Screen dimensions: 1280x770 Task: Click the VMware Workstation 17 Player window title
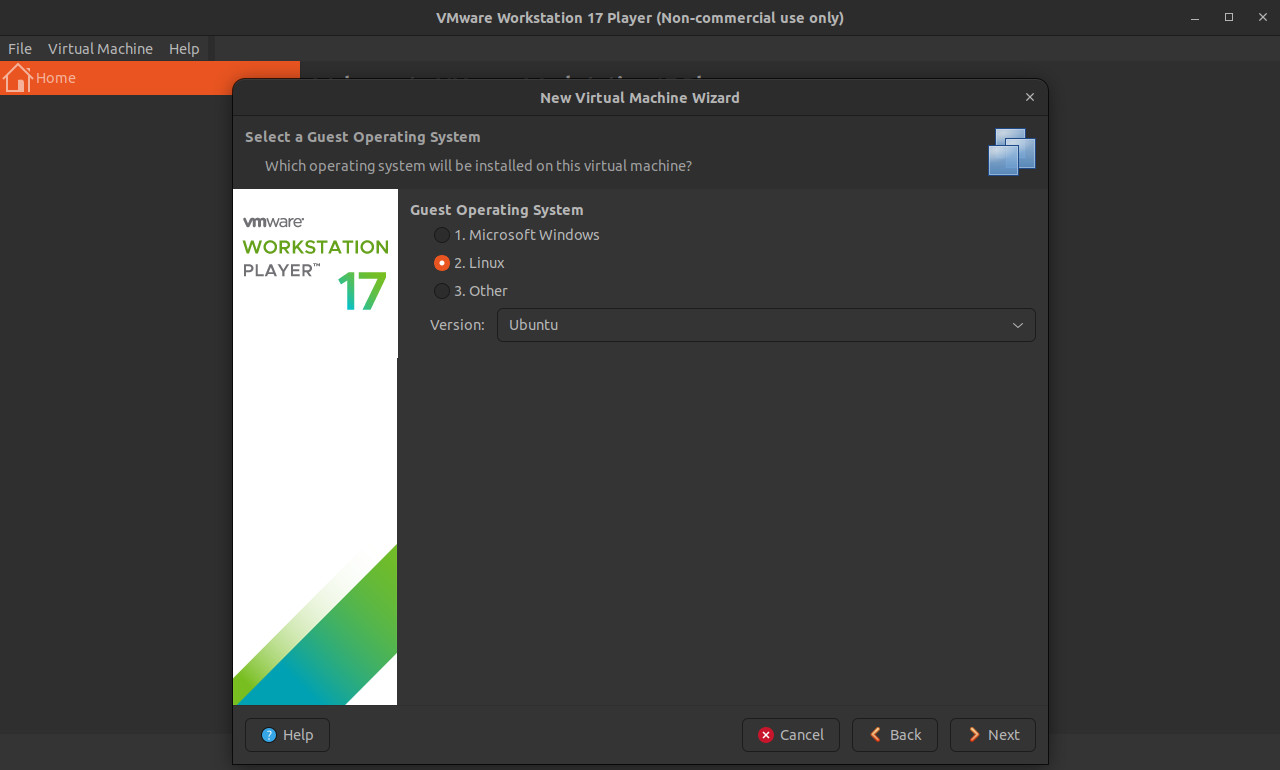(640, 18)
